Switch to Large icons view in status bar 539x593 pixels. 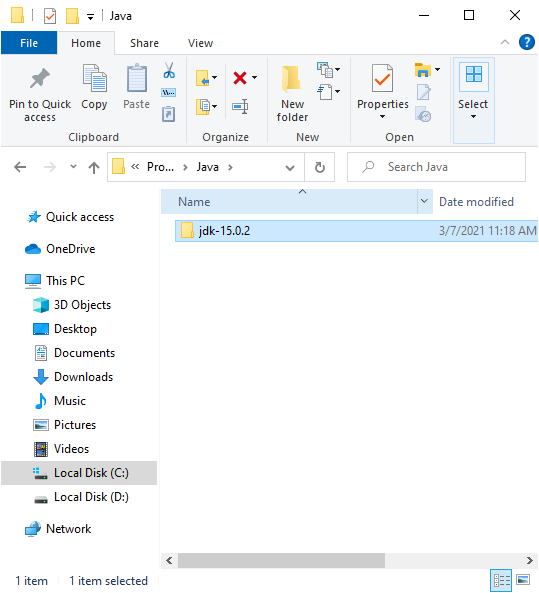[x=523, y=580]
